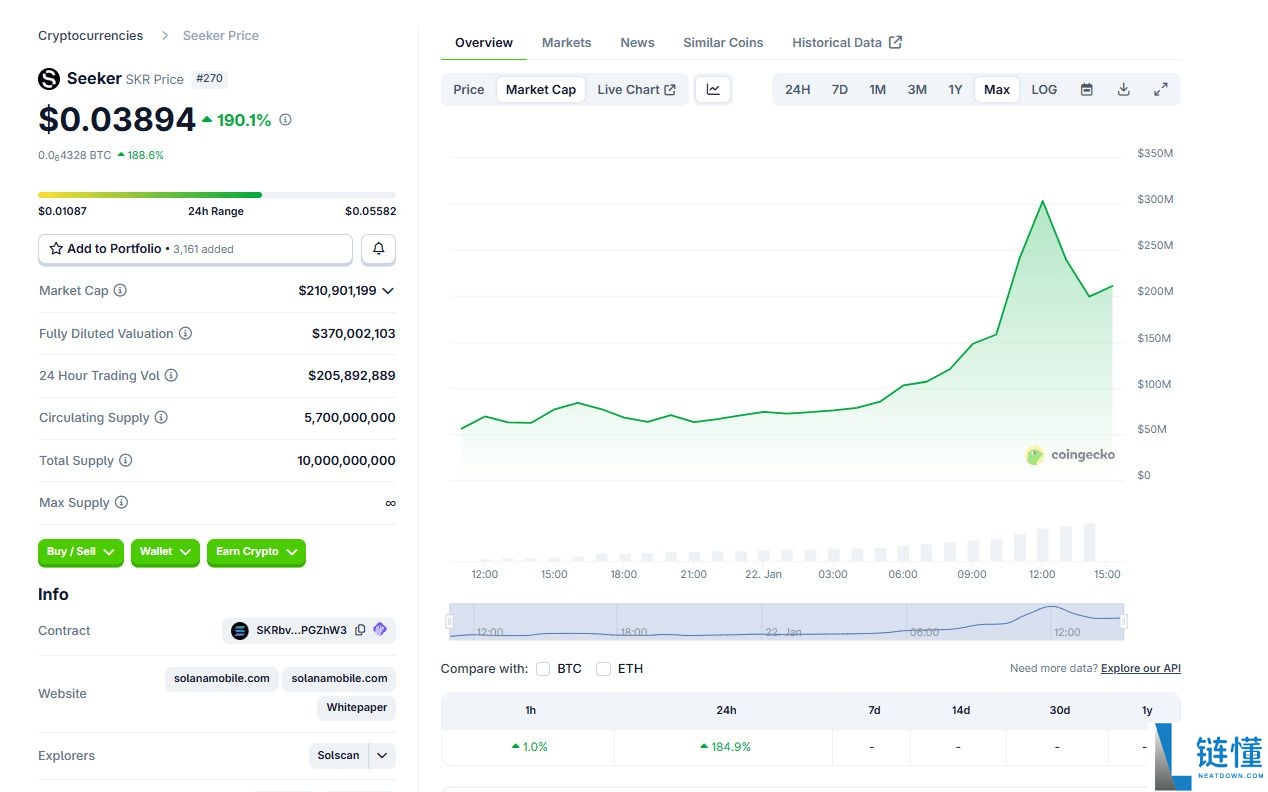Open Fully Diluted Valuation info icon
1268x792 pixels.
click(x=185, y=334)
